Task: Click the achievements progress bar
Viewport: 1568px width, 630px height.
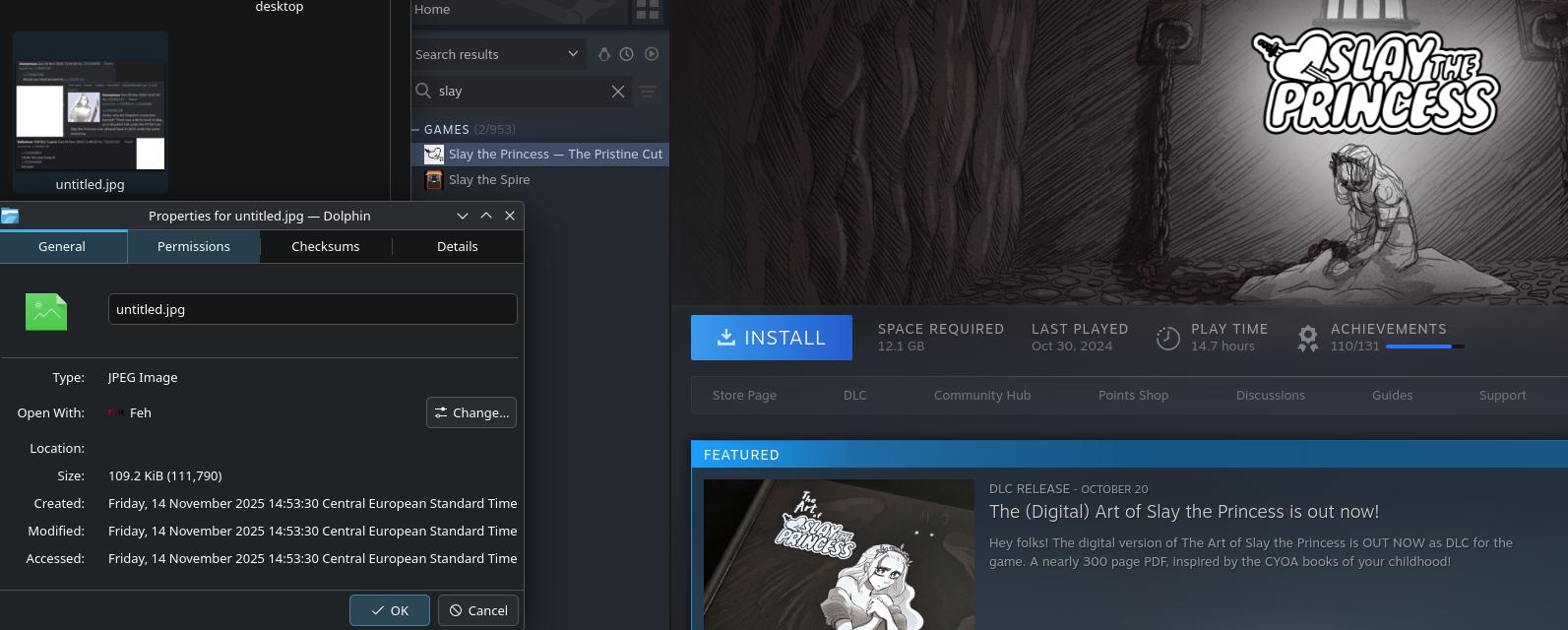Action: tap(1424, 346)
